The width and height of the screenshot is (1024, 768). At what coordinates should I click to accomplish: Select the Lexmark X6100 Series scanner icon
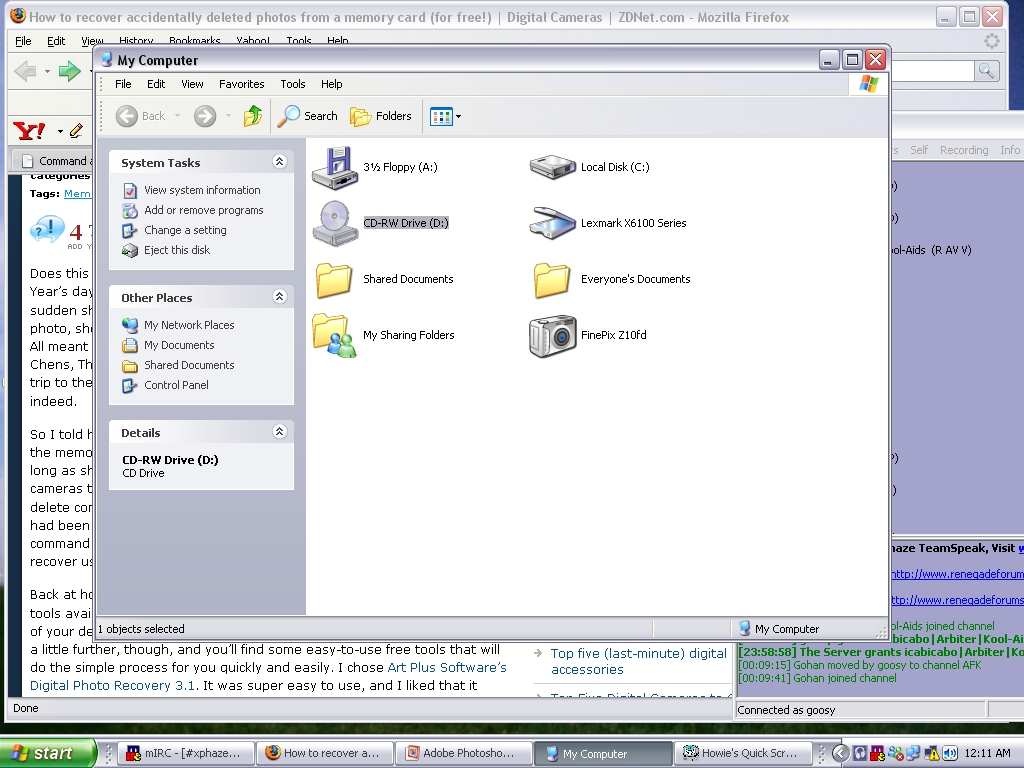pyautogui.click(x=552, y=223)
